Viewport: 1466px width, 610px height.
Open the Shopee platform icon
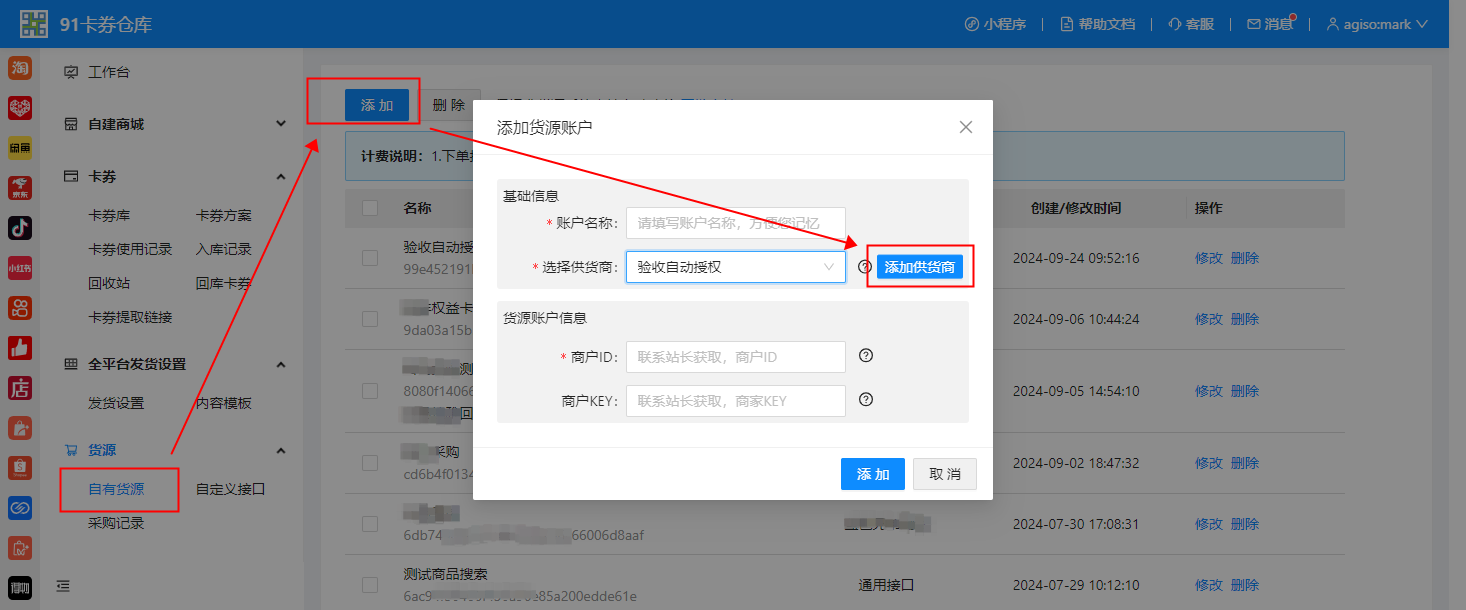point(20,467)
